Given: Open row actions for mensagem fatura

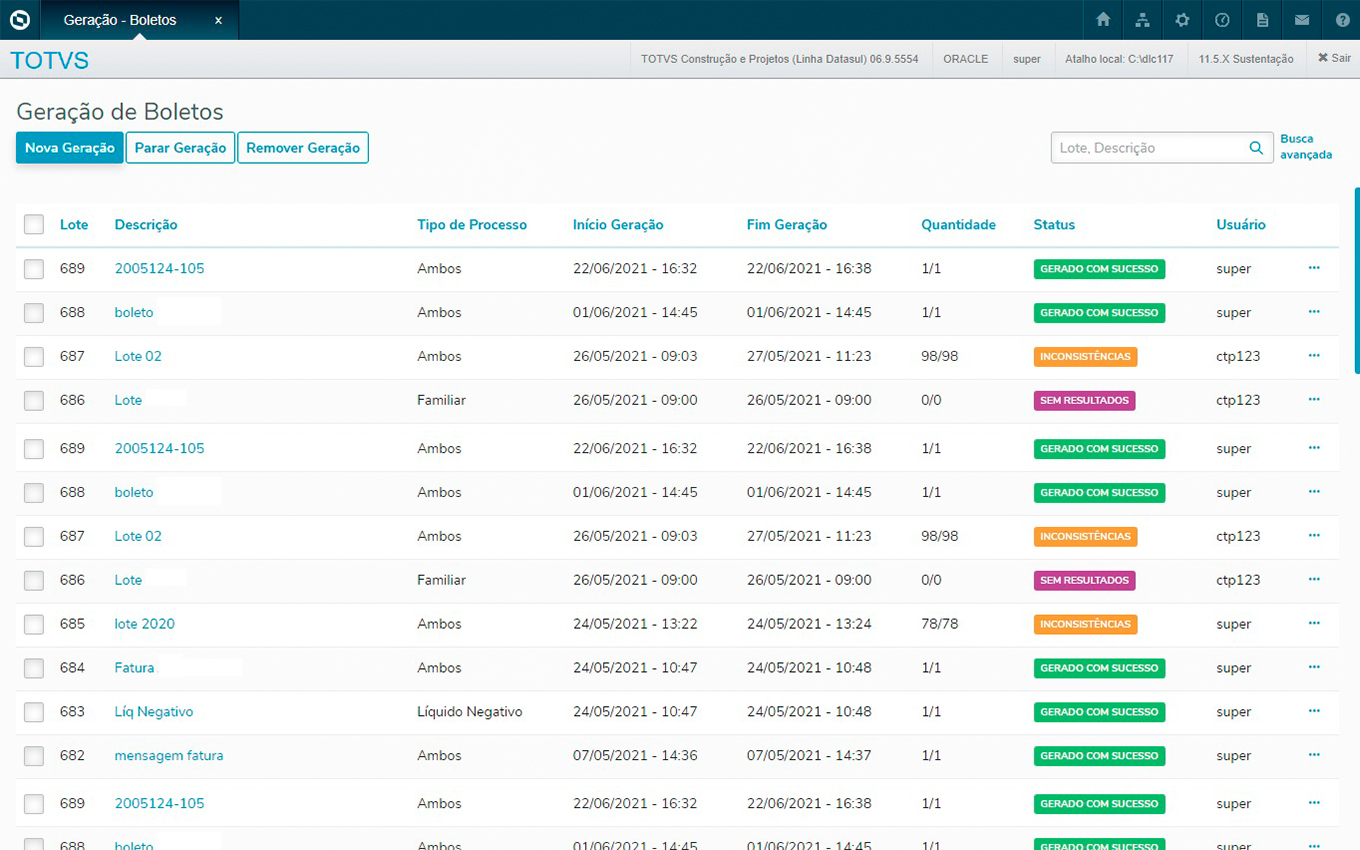Looking at the screenshot, I should coord(1314,755).
